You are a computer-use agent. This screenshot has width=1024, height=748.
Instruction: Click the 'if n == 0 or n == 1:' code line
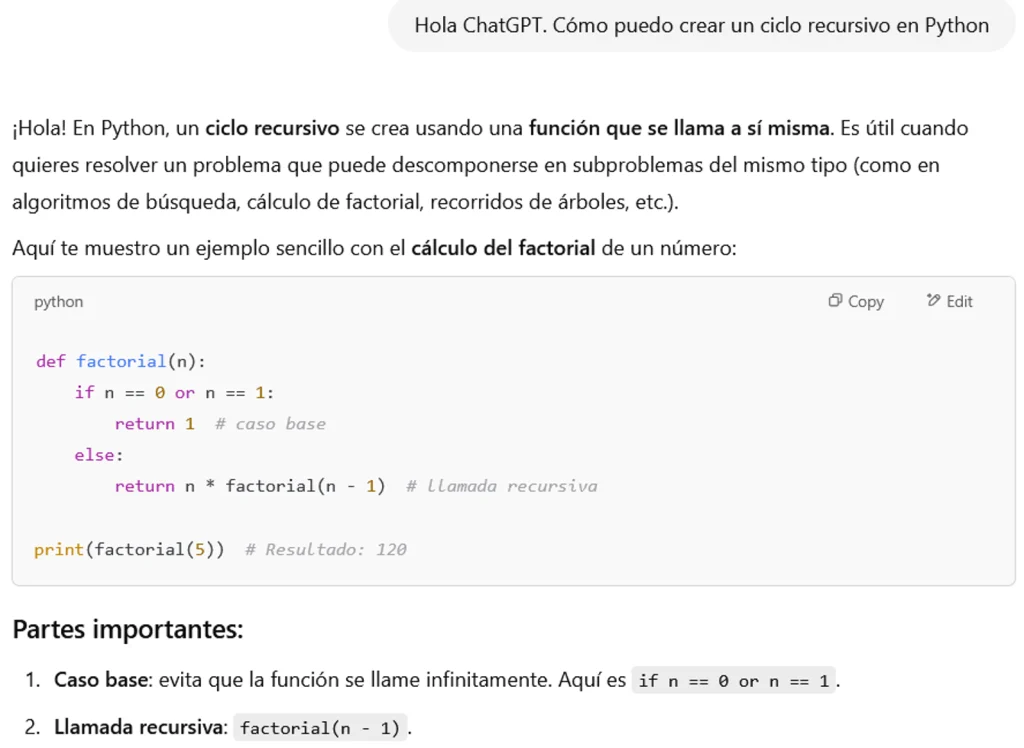[174, 393]
